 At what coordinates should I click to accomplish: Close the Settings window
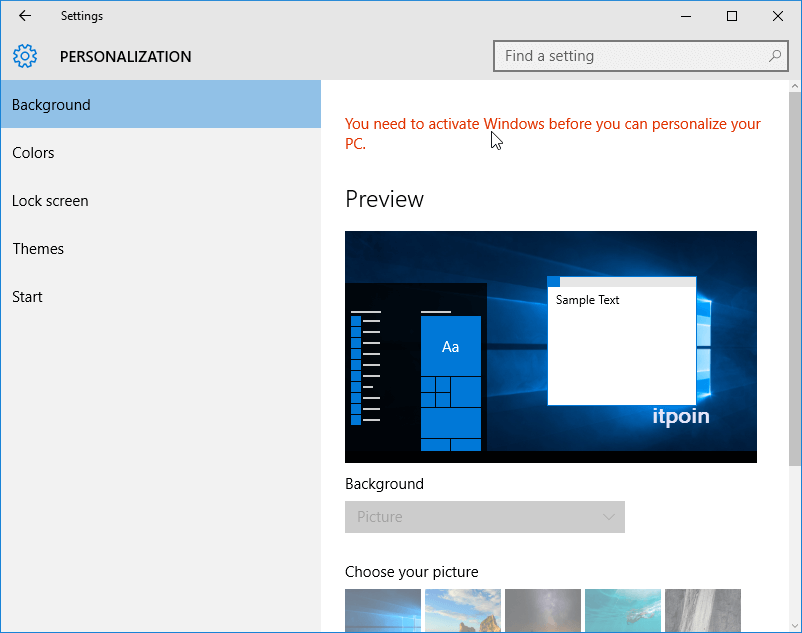(778, 16)
